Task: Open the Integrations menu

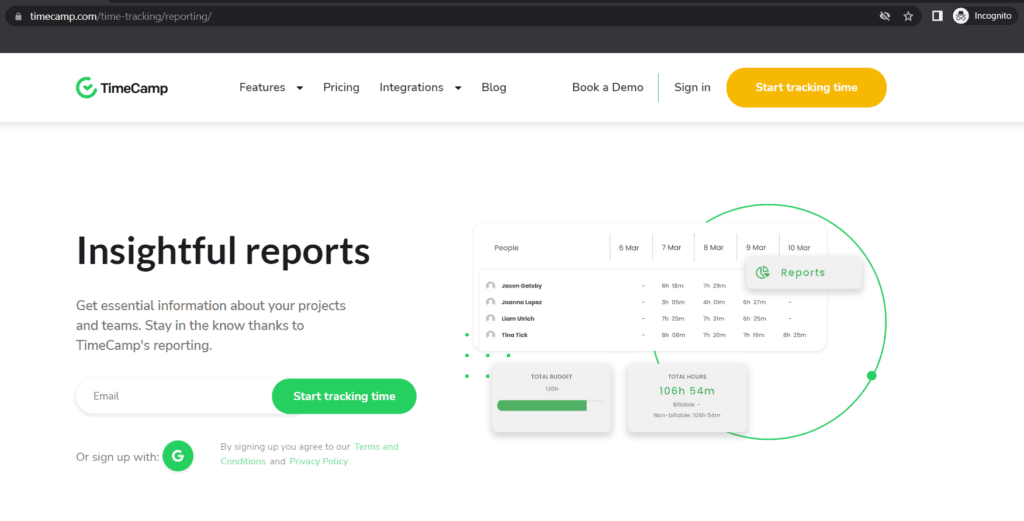Action: click(411, 87)
